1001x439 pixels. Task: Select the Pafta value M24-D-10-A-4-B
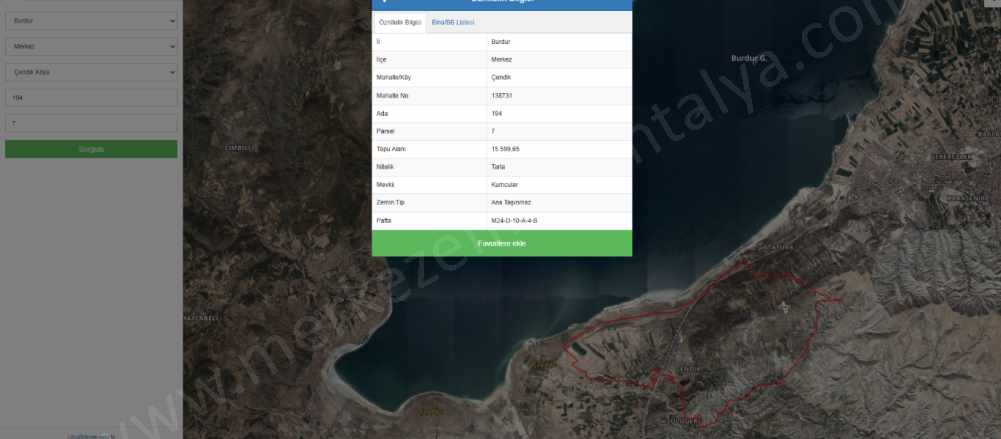[514, 220]
